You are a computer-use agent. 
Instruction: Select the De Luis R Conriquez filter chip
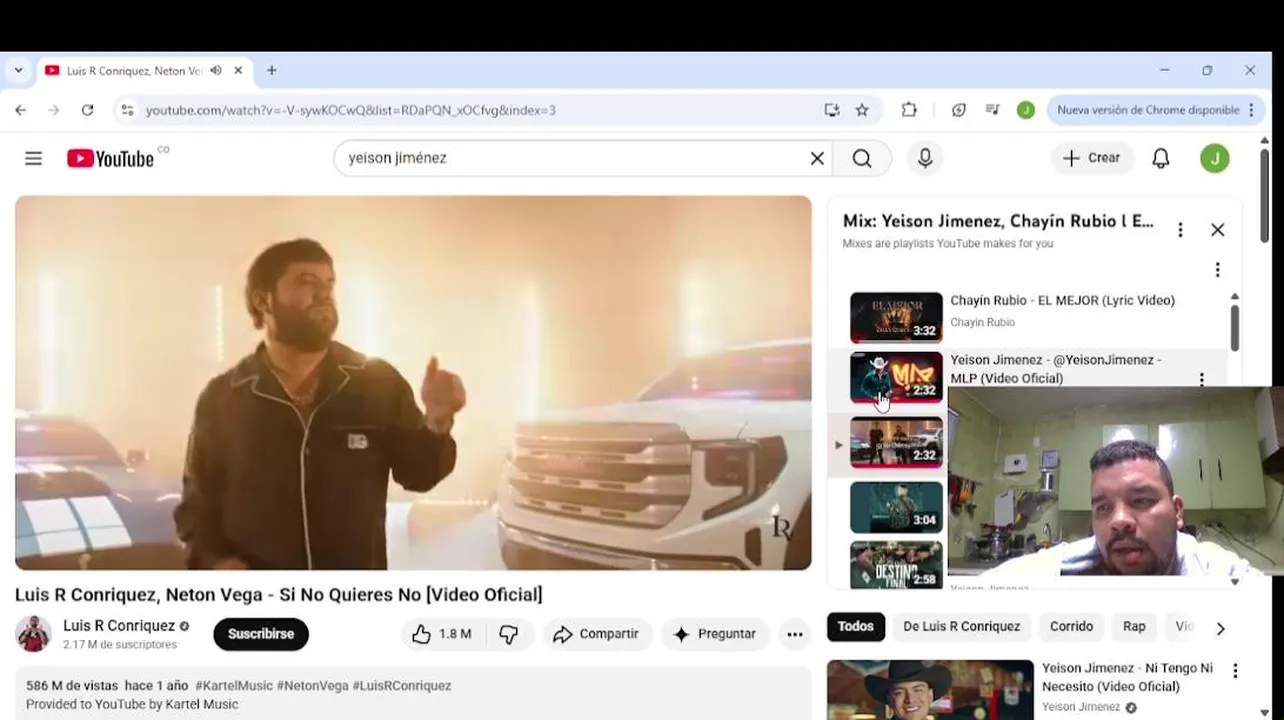(962, 627)
